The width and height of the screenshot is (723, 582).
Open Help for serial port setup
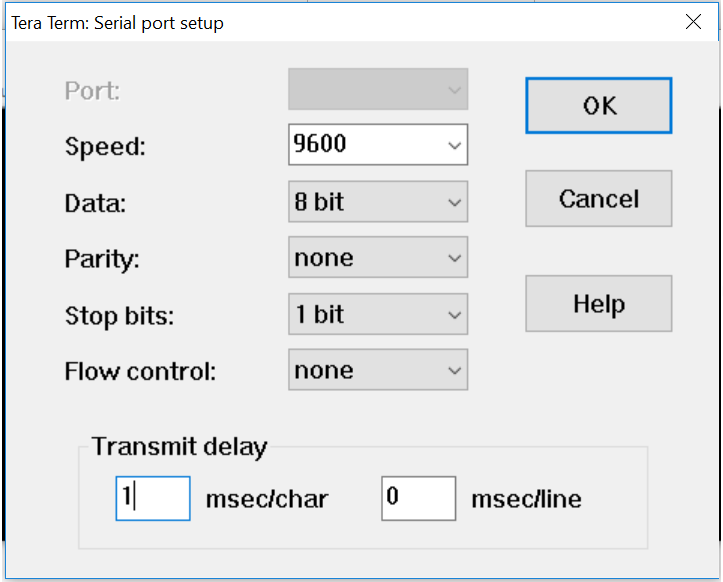[598, 304]
